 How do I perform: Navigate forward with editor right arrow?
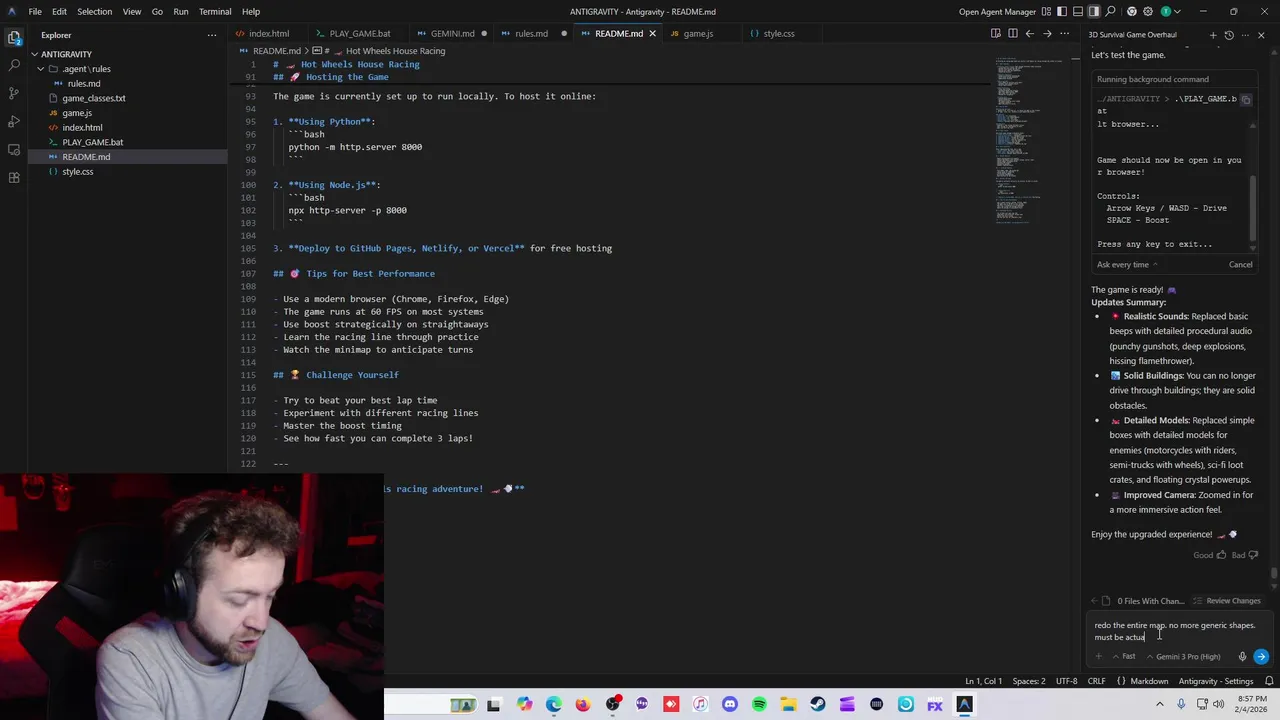point(1047,33)
